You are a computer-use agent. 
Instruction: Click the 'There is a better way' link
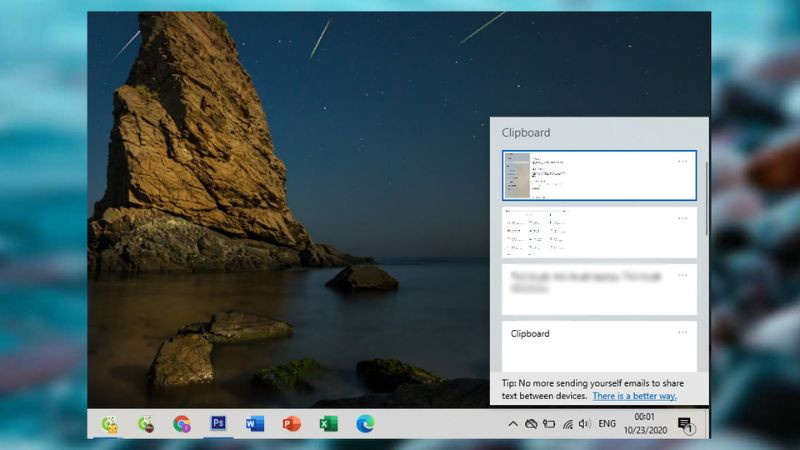coord(634,396)
